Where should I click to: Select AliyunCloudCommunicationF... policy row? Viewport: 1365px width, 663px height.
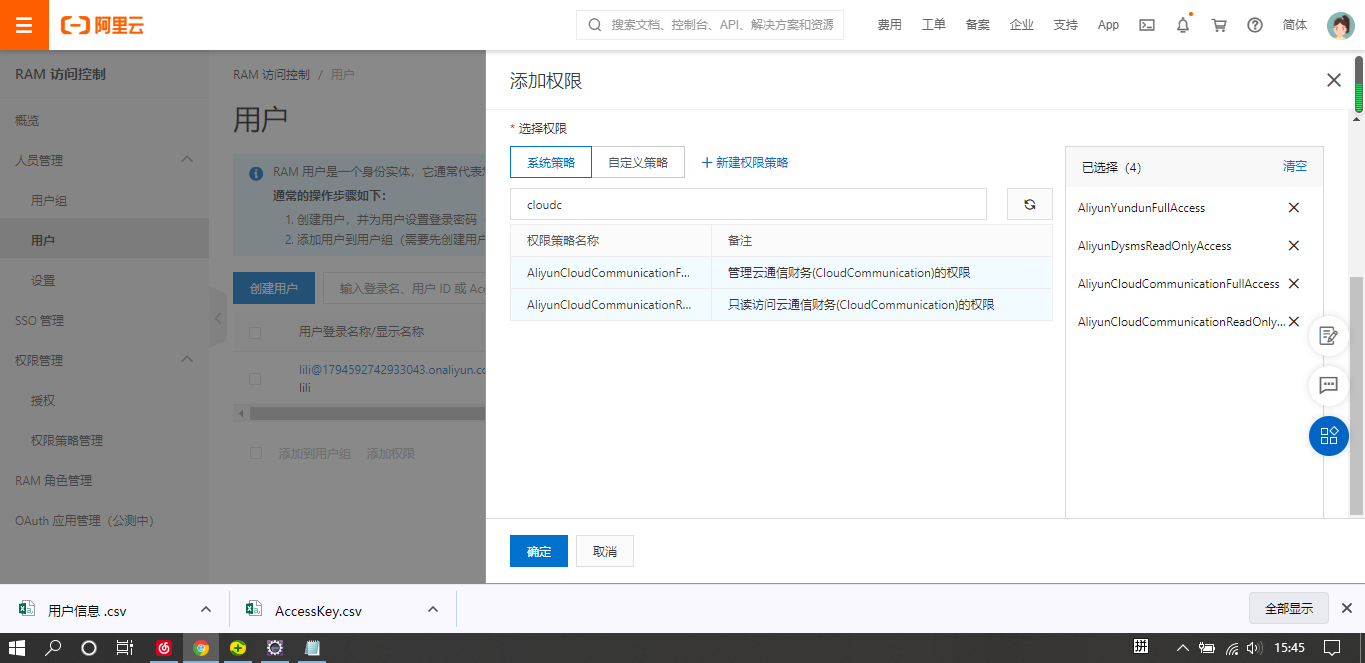pos(781,273)
